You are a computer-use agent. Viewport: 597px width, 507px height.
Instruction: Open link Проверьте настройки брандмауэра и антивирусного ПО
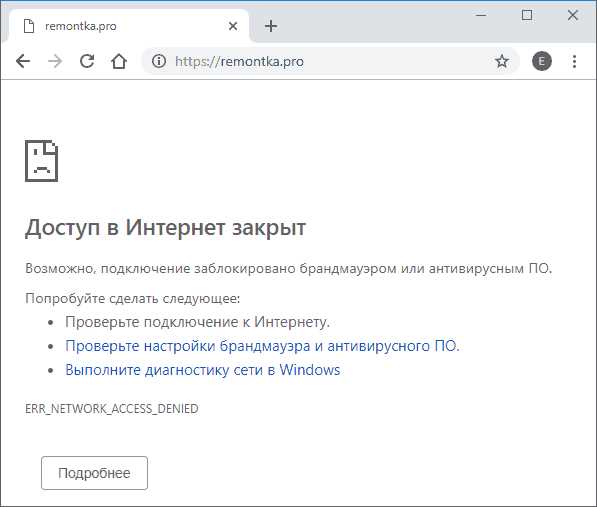[262, 346]
